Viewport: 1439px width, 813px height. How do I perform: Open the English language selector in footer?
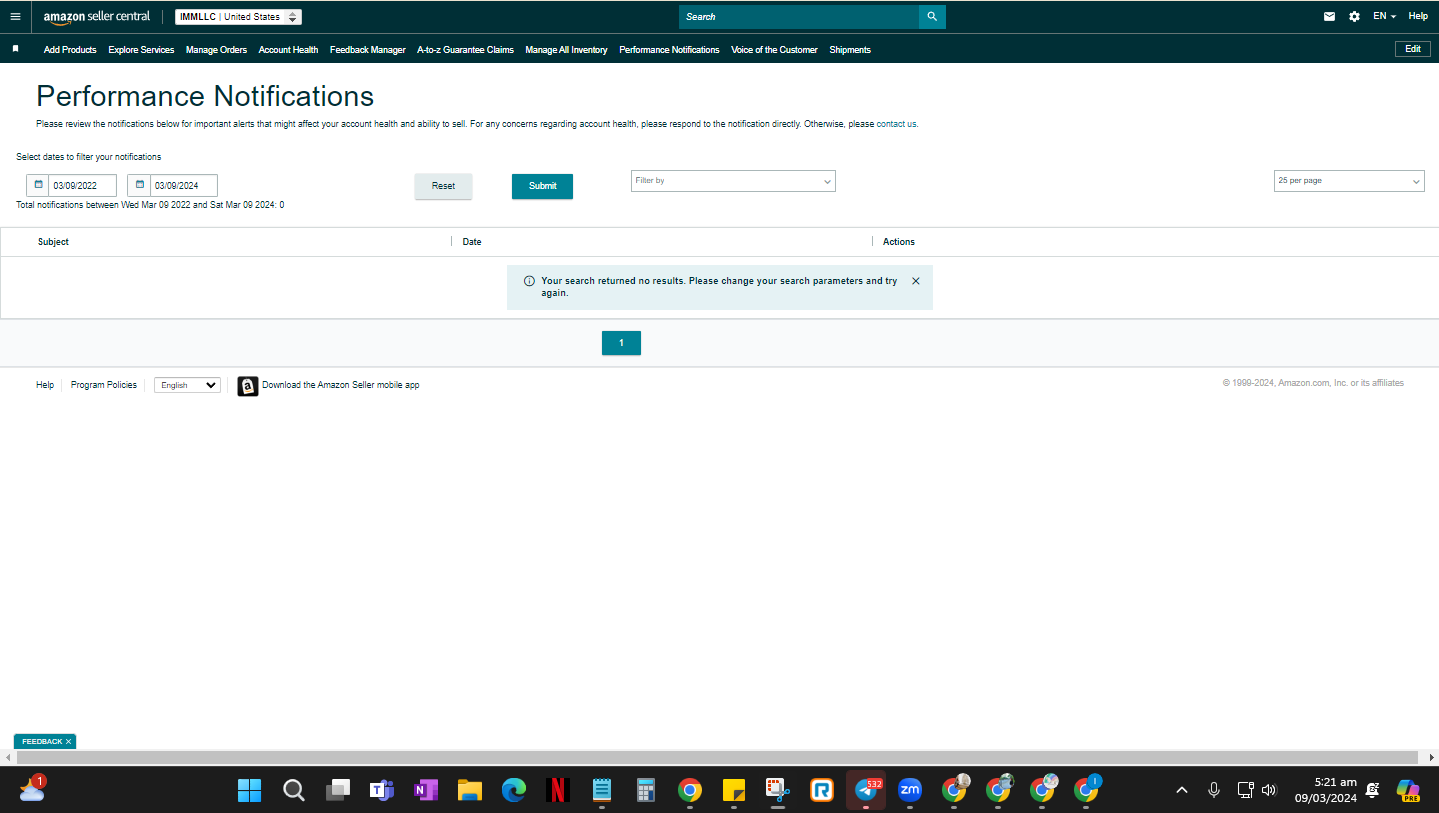187,385
